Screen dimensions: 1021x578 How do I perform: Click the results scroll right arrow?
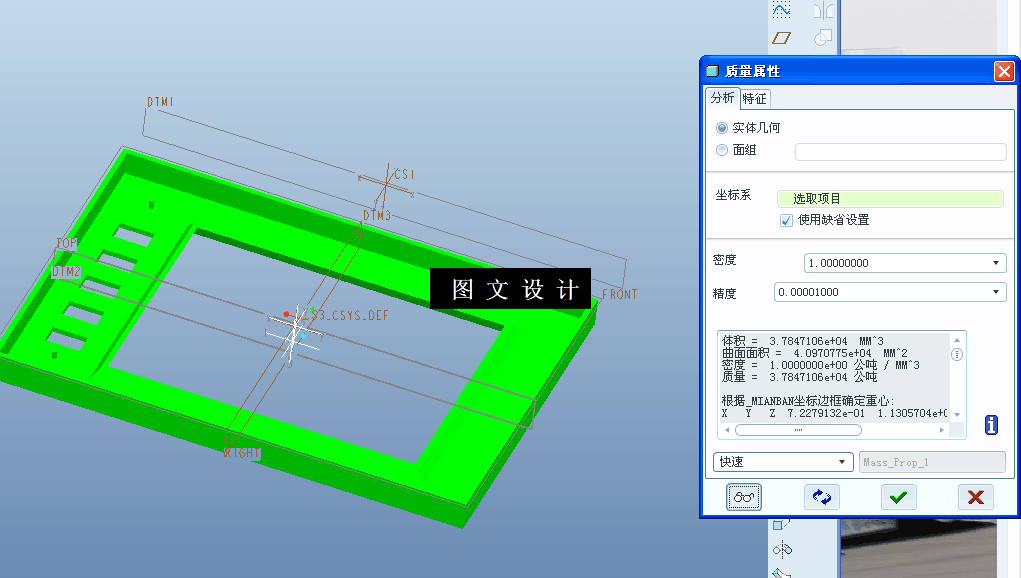point(942,430)
